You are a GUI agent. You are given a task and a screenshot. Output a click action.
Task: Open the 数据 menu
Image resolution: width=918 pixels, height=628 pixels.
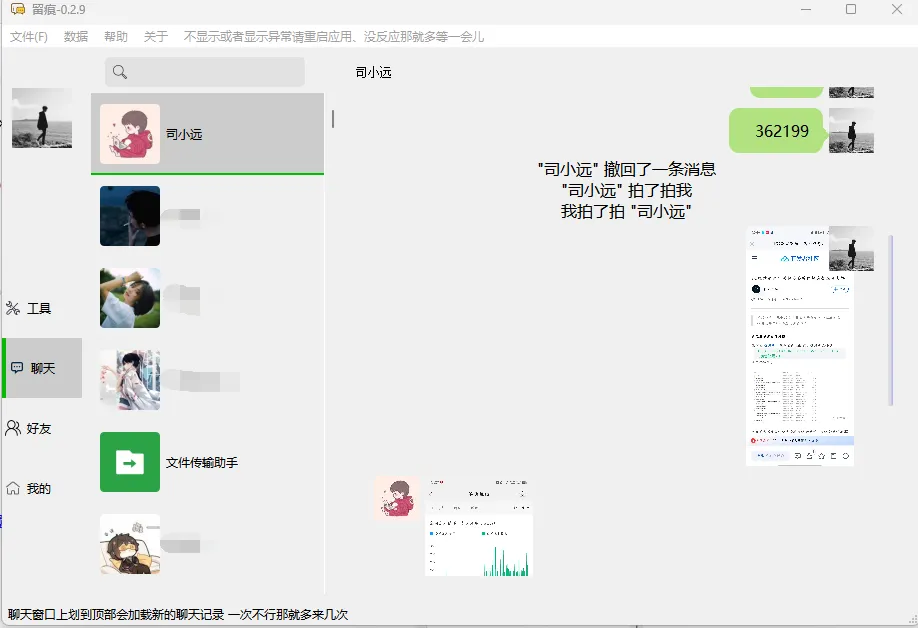[76, 37]
